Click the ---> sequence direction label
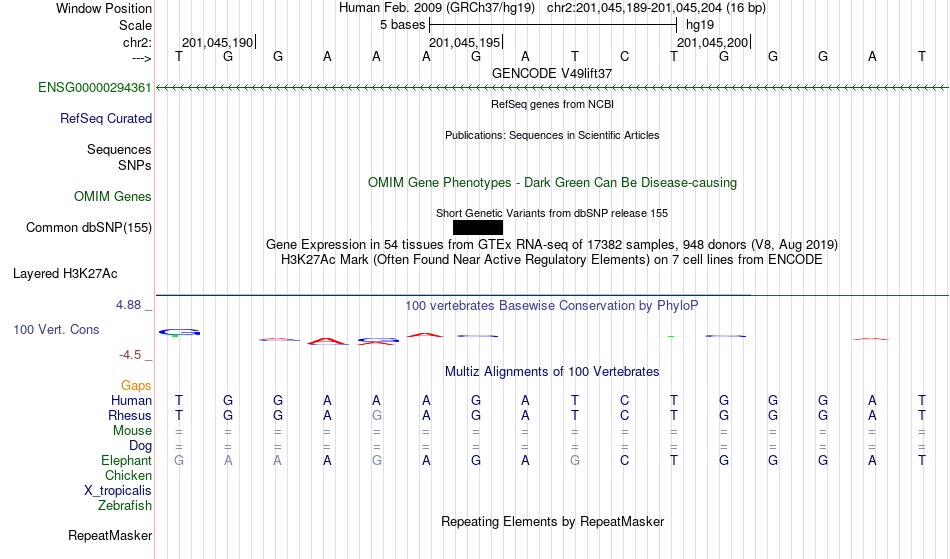Viewport: 950px width, 559px height. pos(142,58)
